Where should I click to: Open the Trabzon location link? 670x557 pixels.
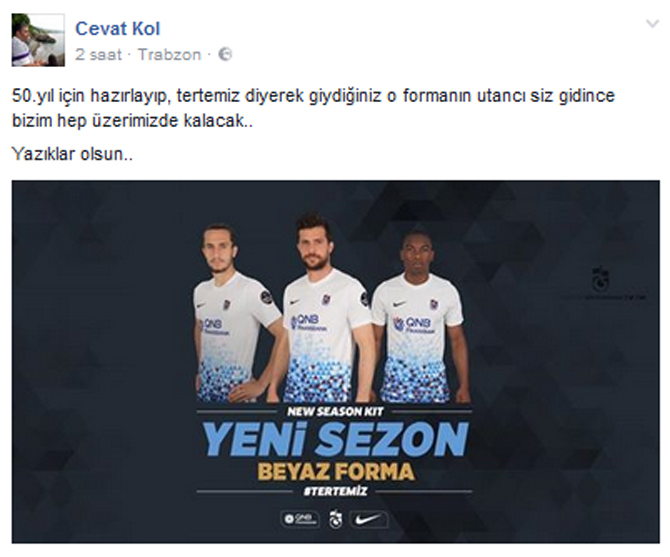[169, 55]
